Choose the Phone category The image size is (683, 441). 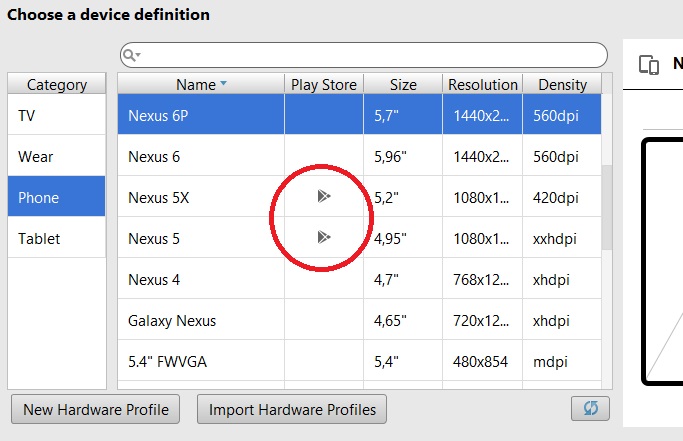pyautogui.click(x=56, y=197)
